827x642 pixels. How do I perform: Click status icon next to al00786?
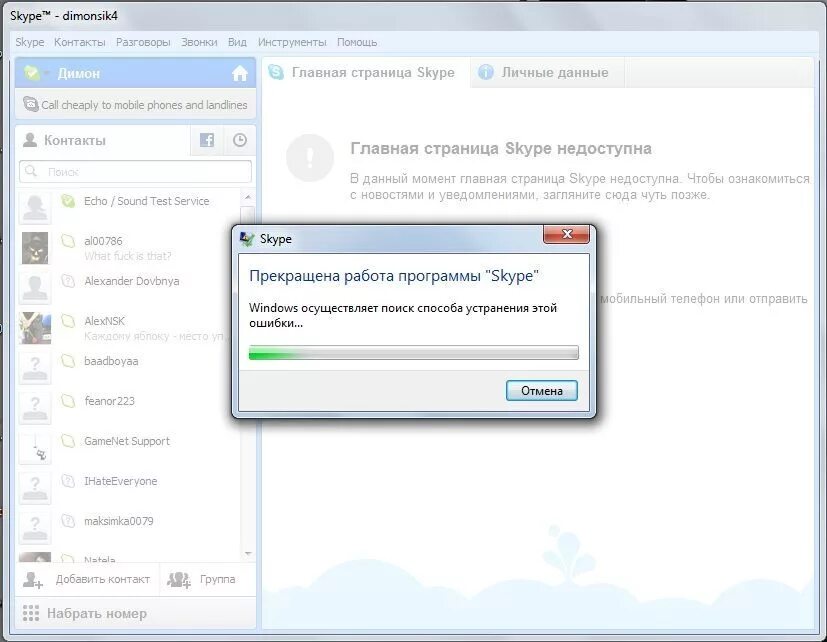[68, 241]
